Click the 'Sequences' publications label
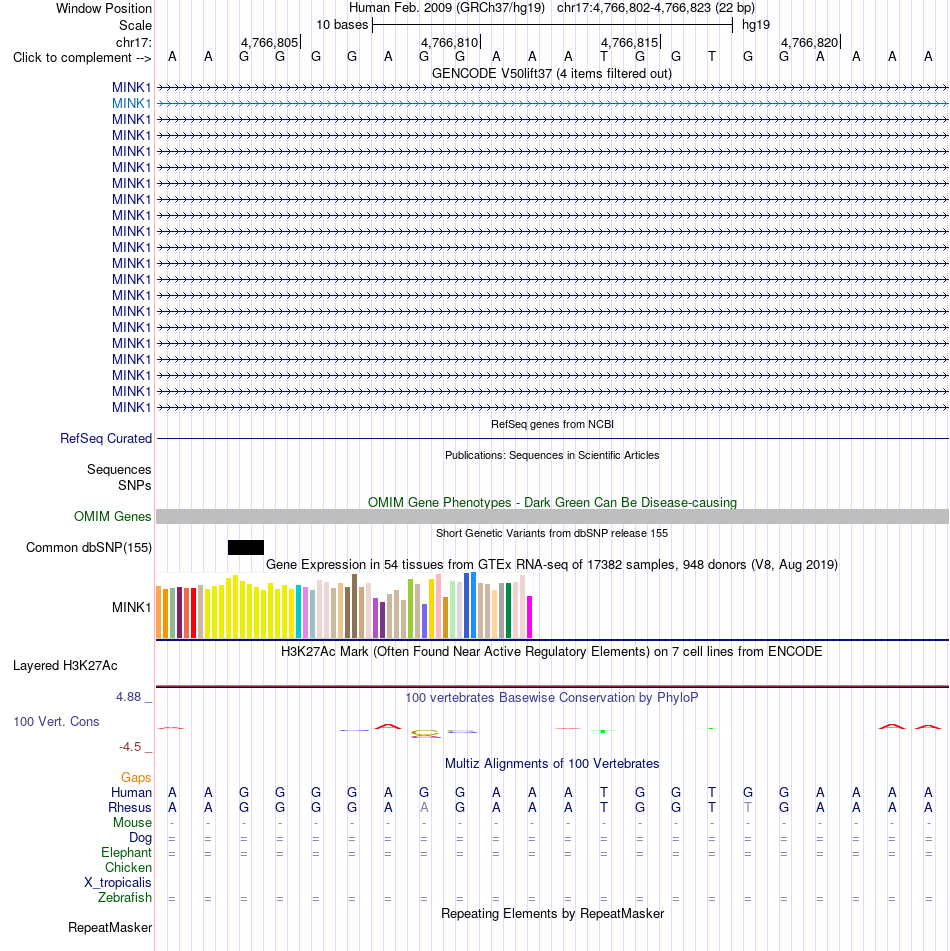The width and height of the screenshot is (950, 951). [119, 470]
